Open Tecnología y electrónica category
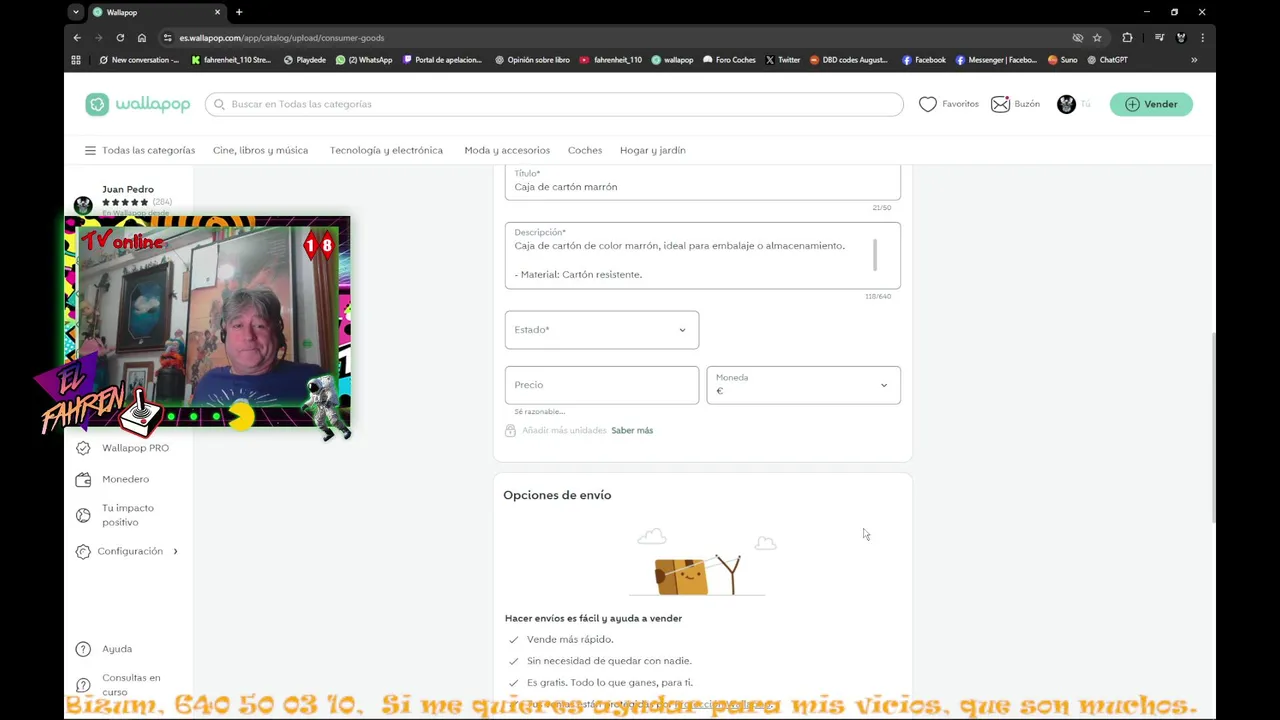The height and width of the screenshot is (720, 1280). [386, 150]
